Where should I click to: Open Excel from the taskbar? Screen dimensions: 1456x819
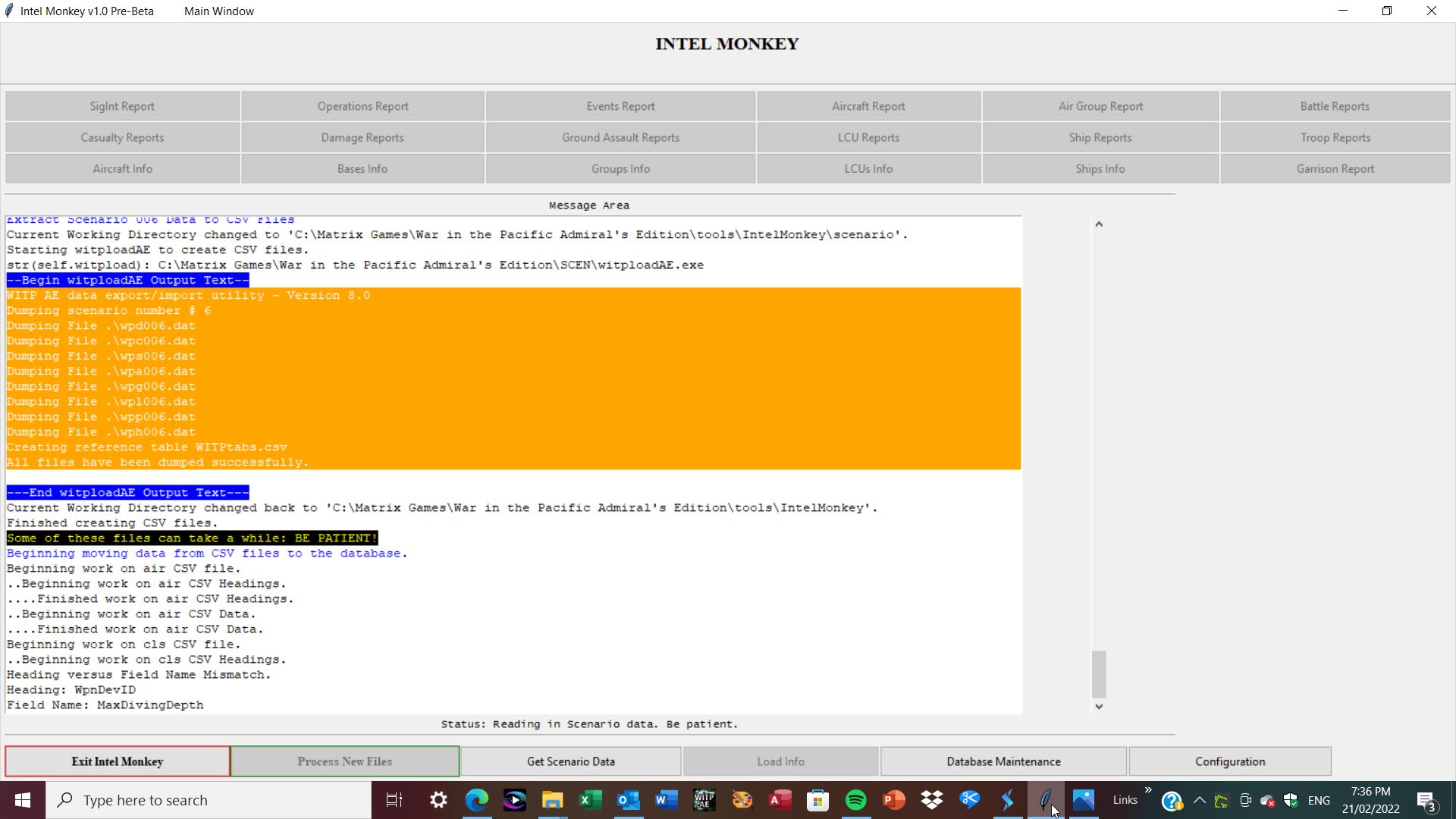pyautogui.click(x=590, y=800)
